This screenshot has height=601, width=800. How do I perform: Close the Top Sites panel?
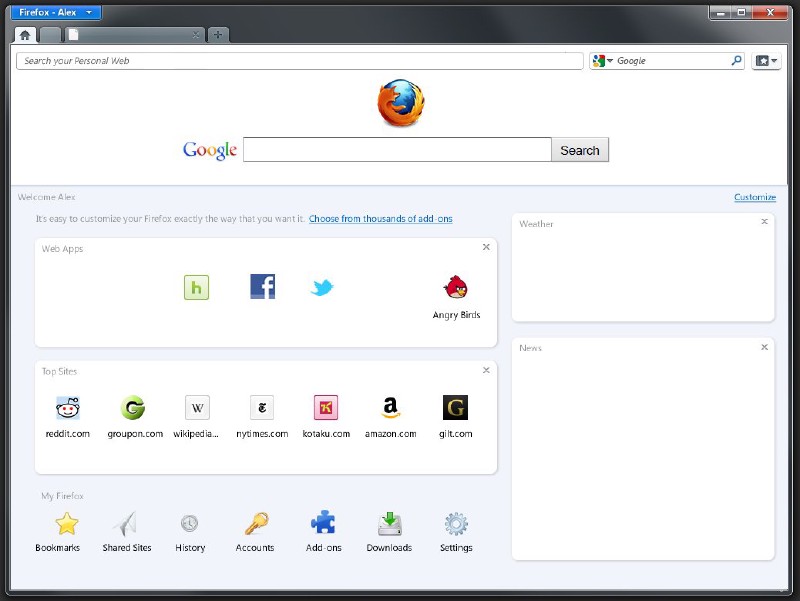486,370
